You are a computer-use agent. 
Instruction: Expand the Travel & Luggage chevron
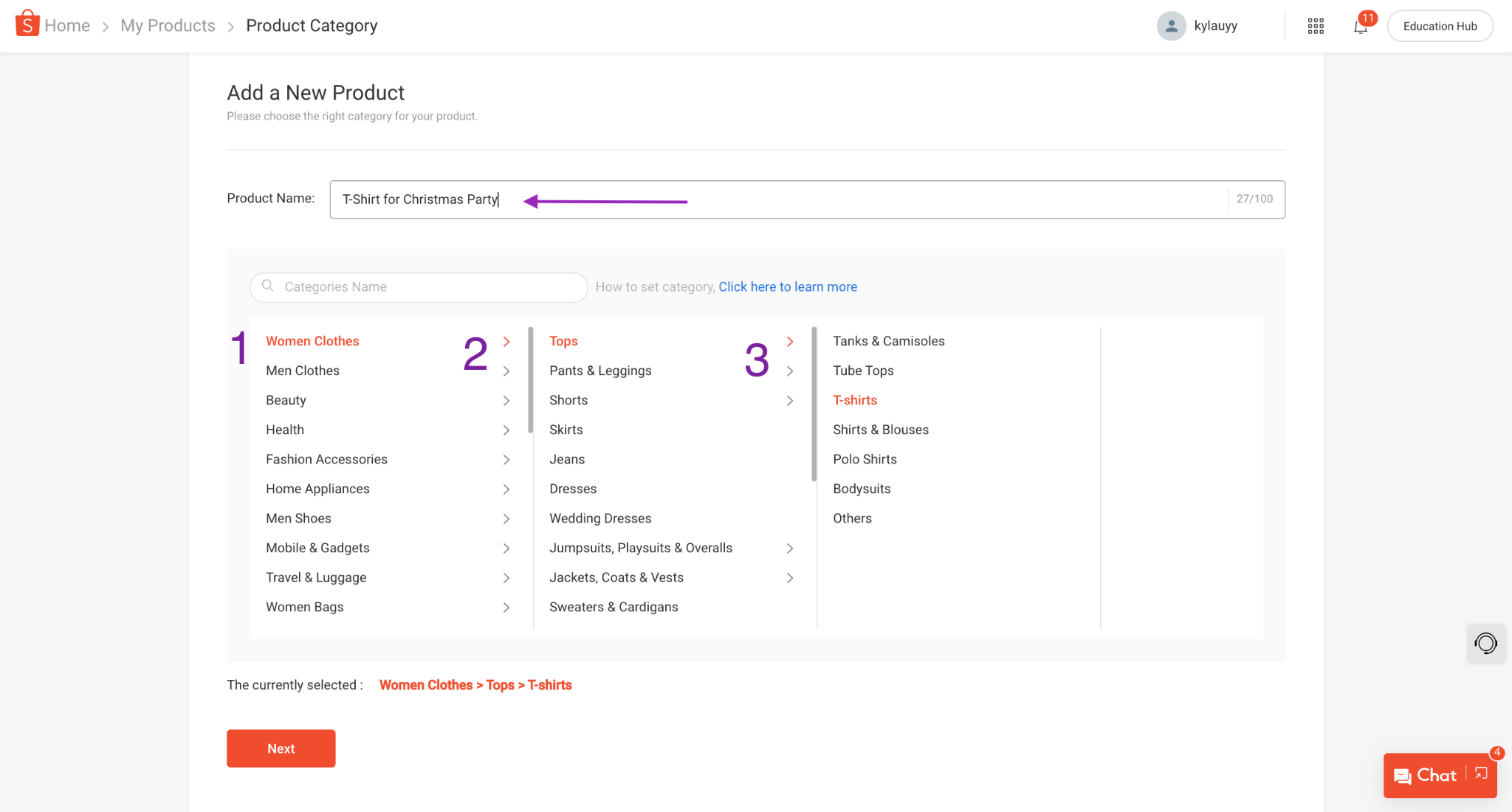click(506, 577)
